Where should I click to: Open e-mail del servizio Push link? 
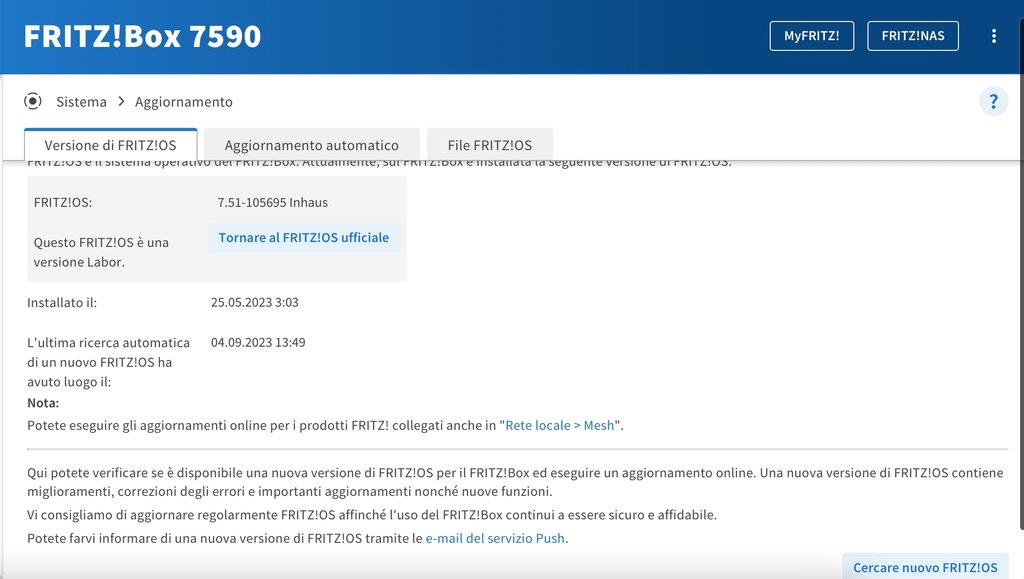pyautogui.click(x=495, y=539)
